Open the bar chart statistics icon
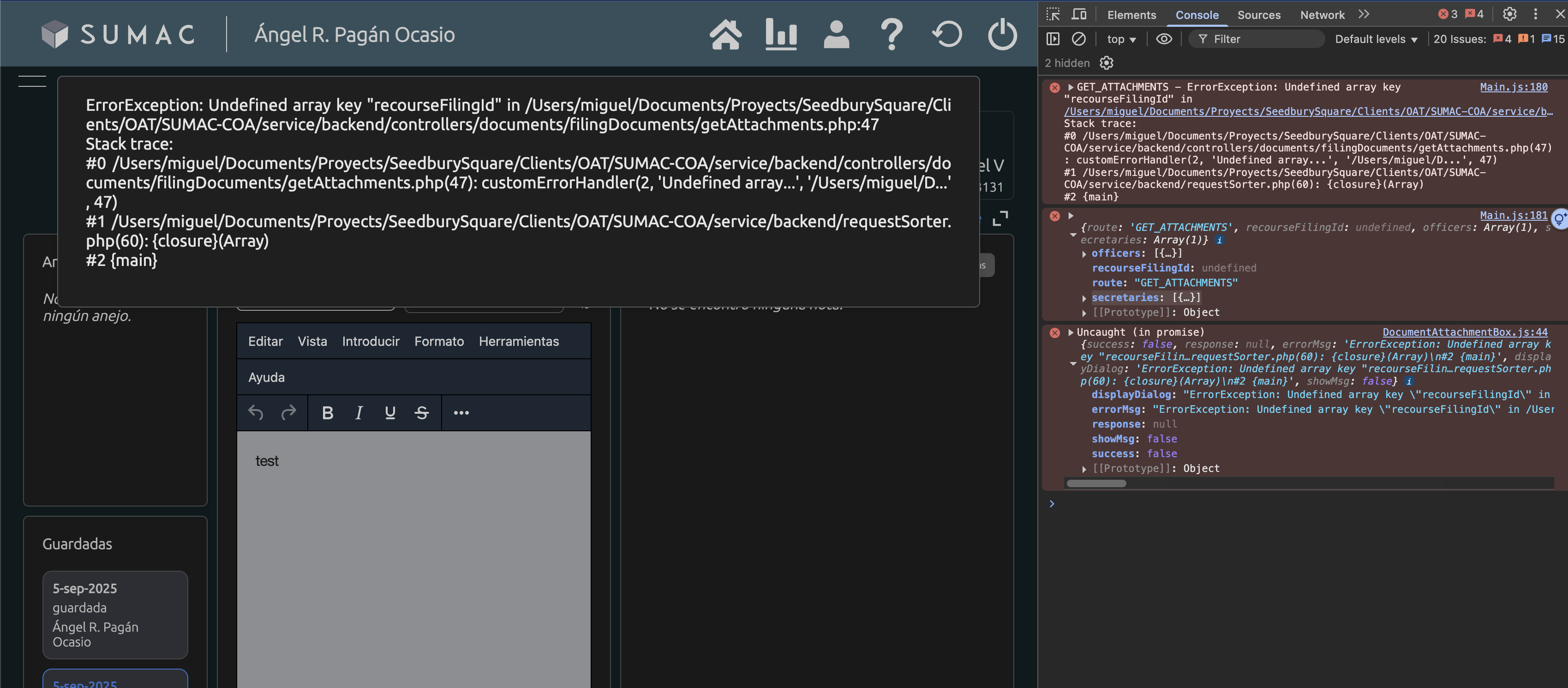This screenshot has height=688, width=1568. [x=781, y=35]
